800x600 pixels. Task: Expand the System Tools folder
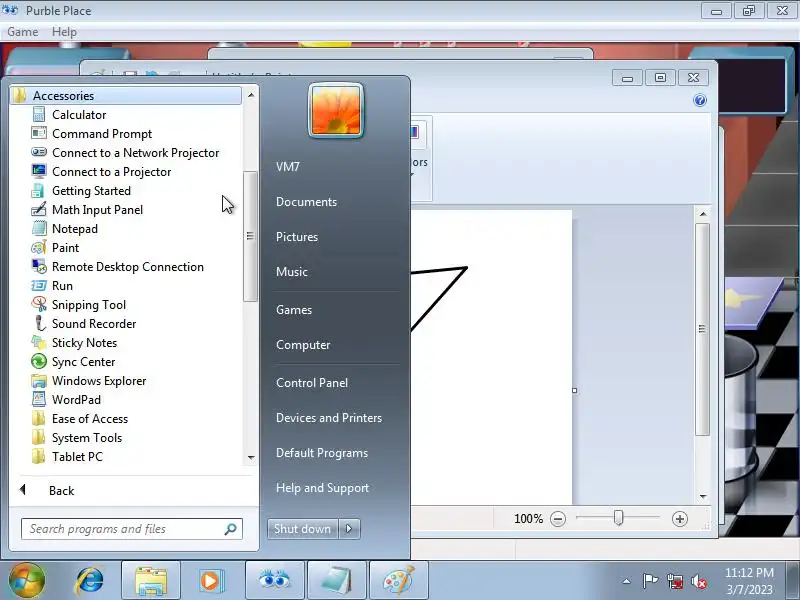(x=87, y=438)
